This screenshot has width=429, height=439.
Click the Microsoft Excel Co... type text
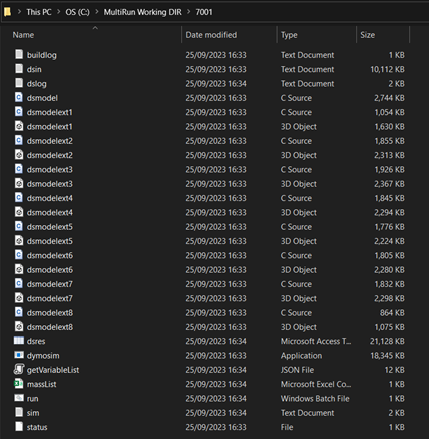click(x=316, y=384)
